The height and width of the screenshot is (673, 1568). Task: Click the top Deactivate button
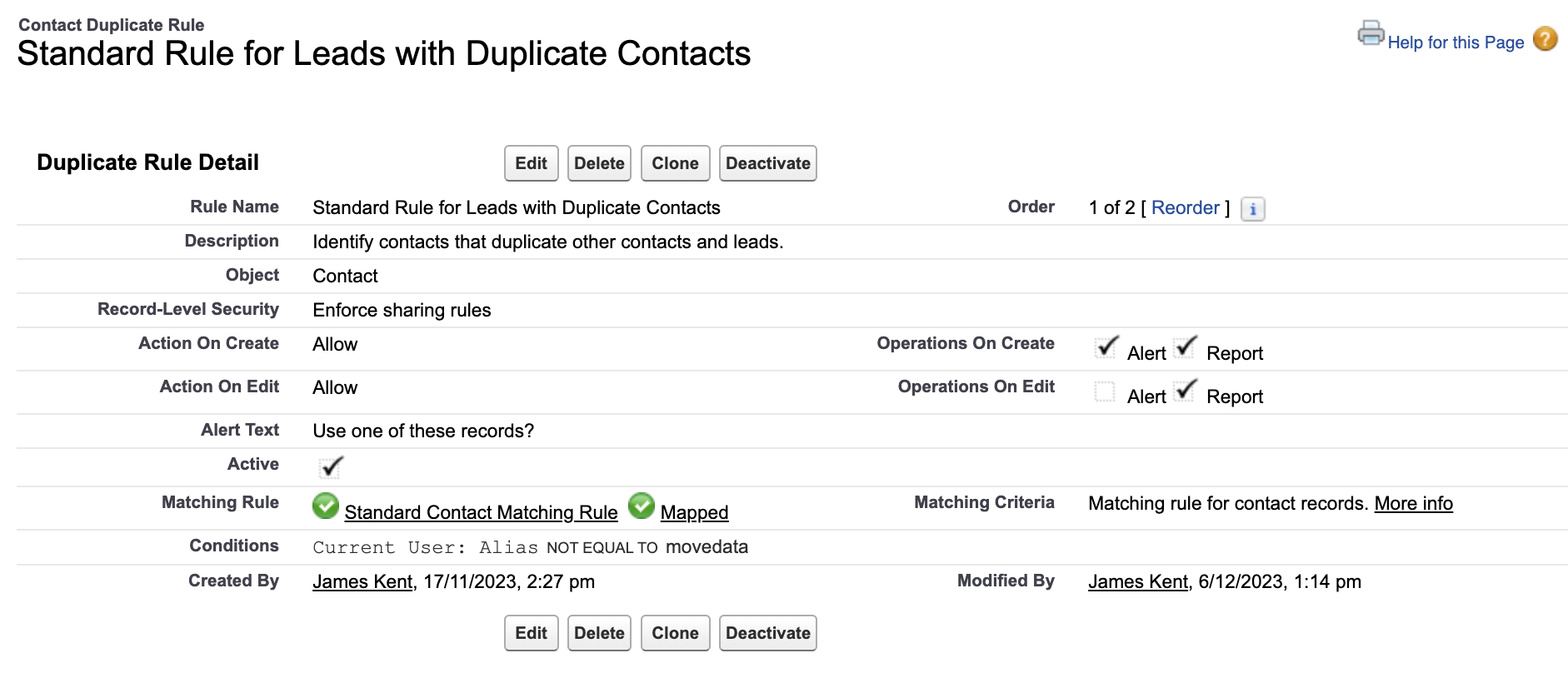(767, 163)
